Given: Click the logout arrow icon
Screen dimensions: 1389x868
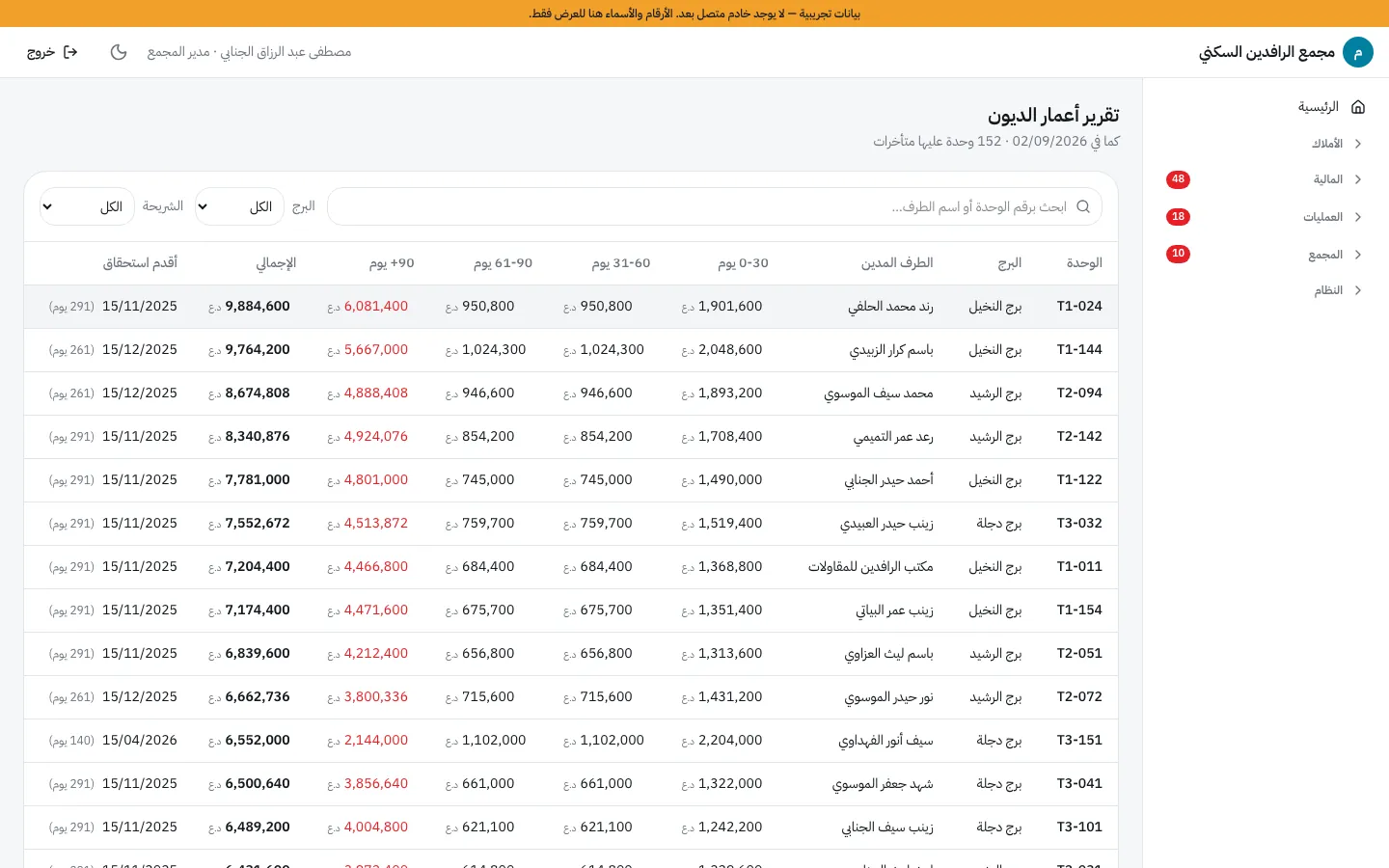Looking at the screenshot, I should point(70,52).
